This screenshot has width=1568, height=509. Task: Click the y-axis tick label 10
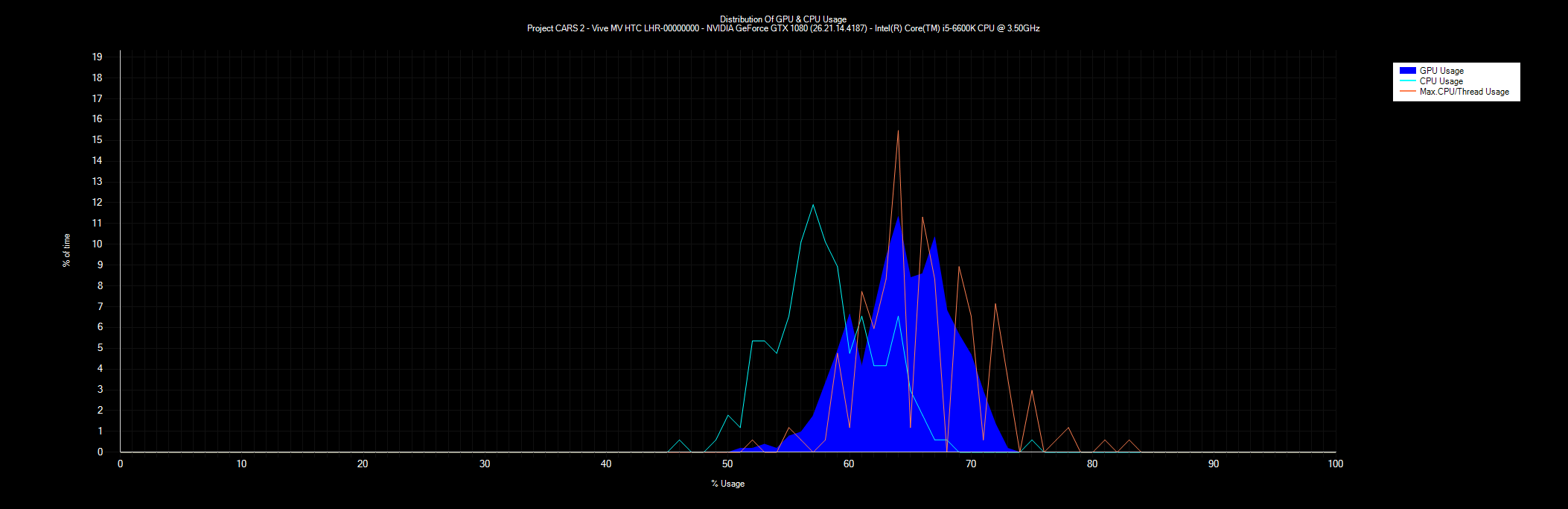(x=97, y=244)
